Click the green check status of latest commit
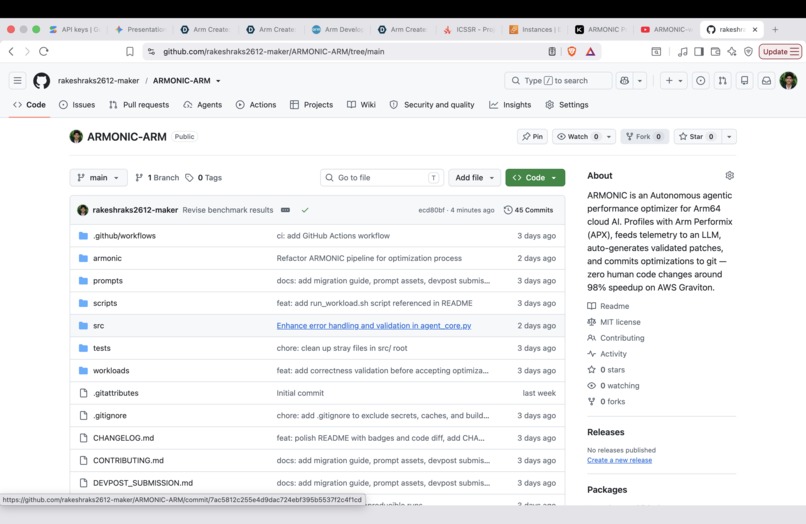Image resolution: width=806 pixels, height=524 pixels. click(305, 210)
